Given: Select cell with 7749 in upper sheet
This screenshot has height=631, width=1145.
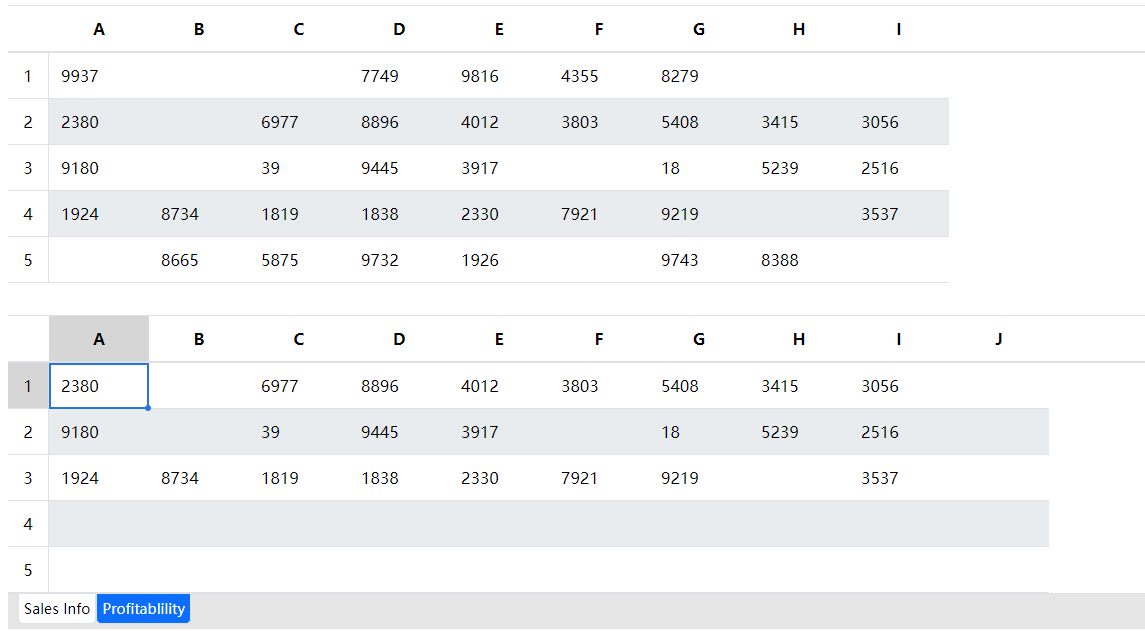Looking at the screenshot, I should coord(399,76).
